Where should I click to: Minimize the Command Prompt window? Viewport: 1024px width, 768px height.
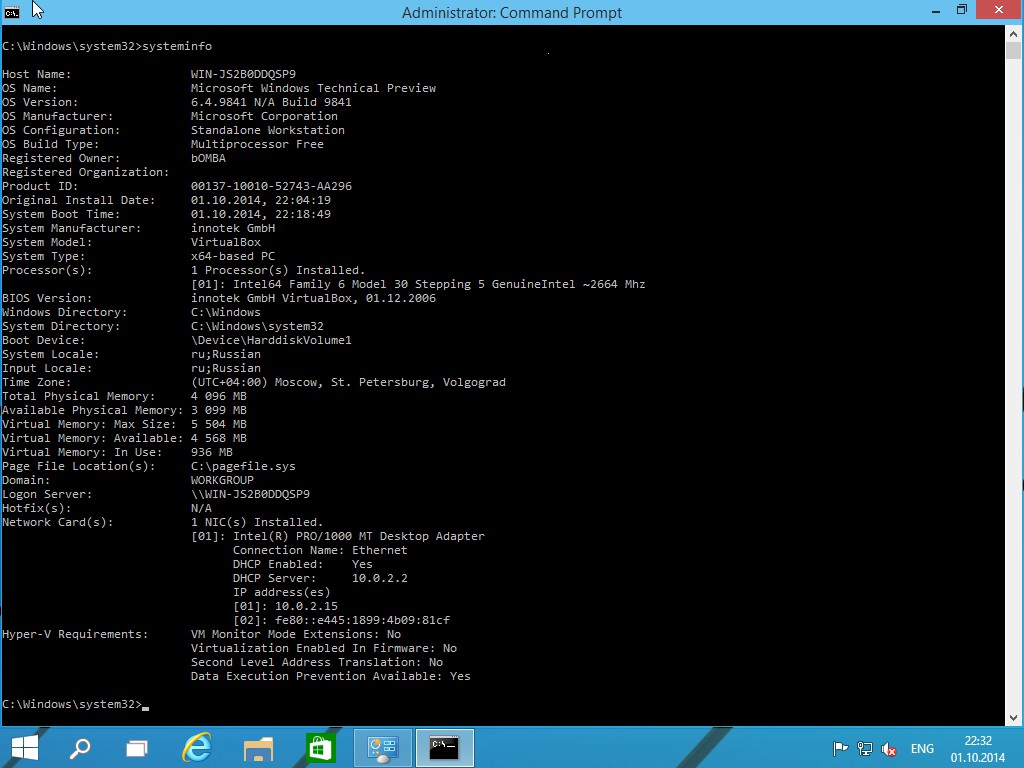936,11
